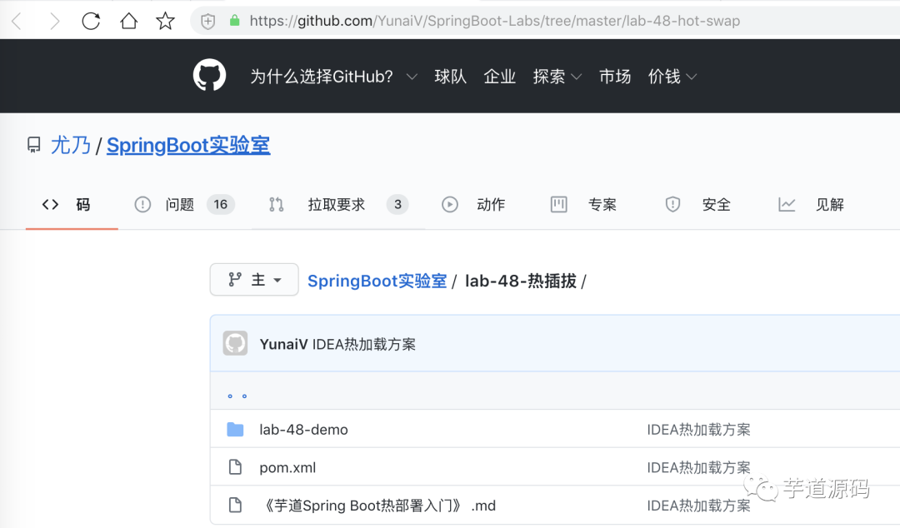900x528 pixels.
Task: Click the GitHub Octocat logo
Action: click(x=209, y=76)
